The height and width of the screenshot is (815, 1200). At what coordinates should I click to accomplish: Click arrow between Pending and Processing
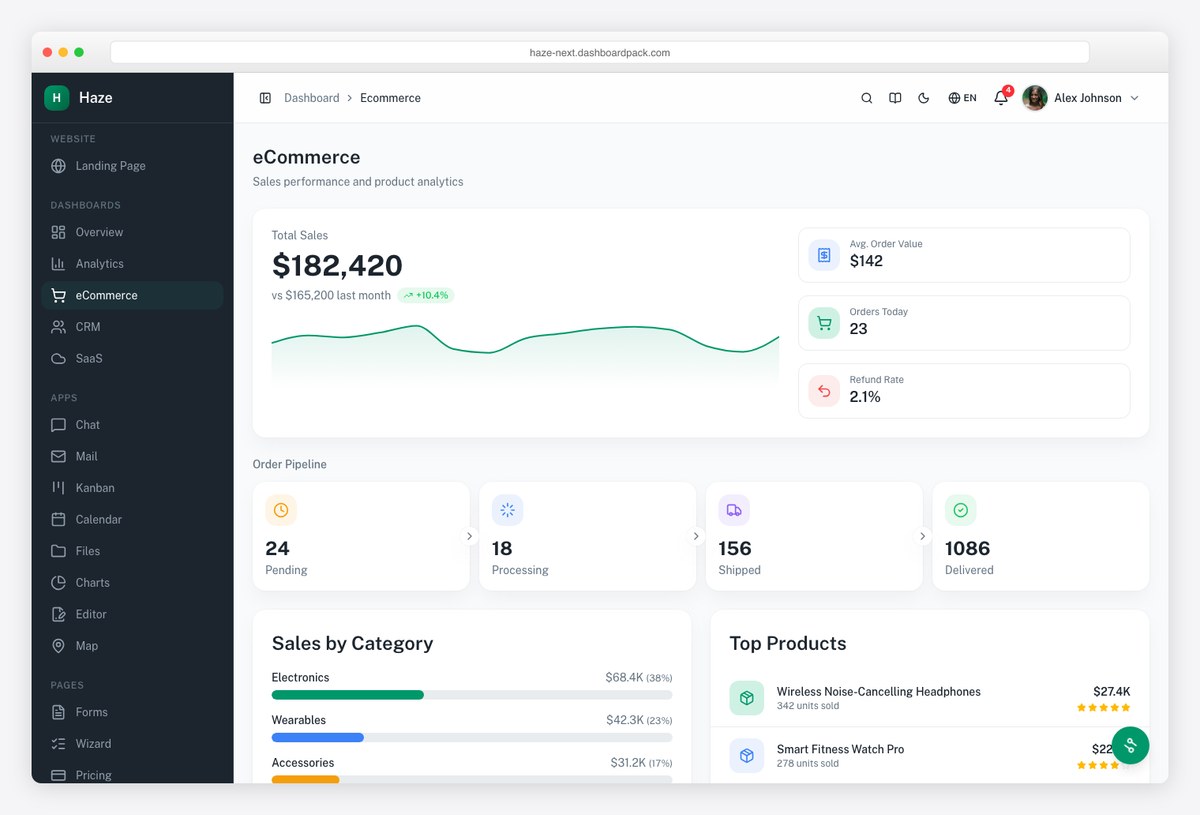coord(470,536)
